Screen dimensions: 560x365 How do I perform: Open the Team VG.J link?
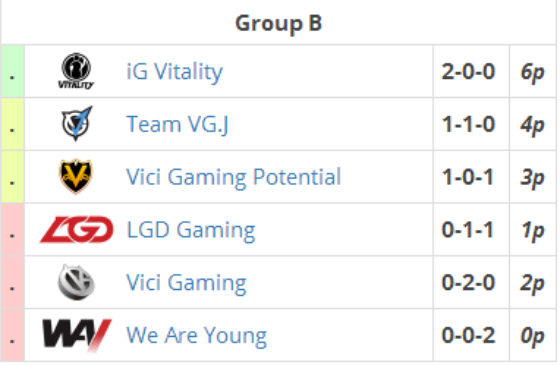(177, 124)
